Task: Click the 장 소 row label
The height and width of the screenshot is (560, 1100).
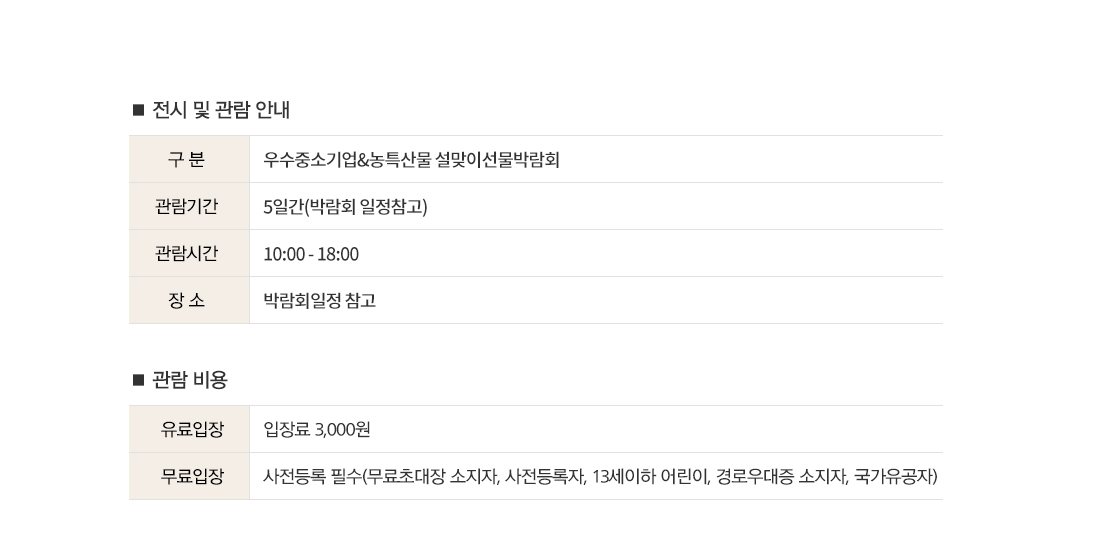Action: [187, 301]
